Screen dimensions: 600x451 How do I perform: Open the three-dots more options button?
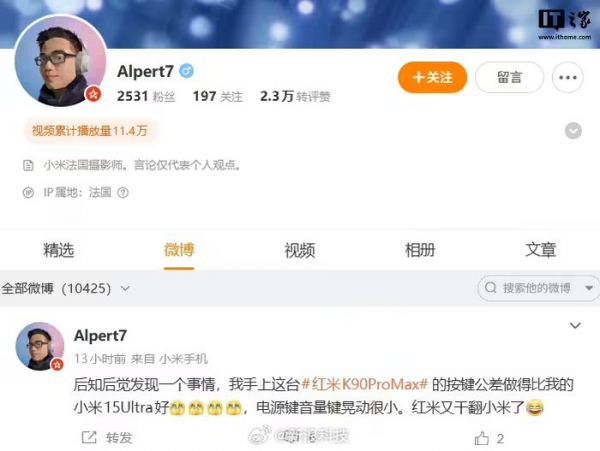pos(568,77)
